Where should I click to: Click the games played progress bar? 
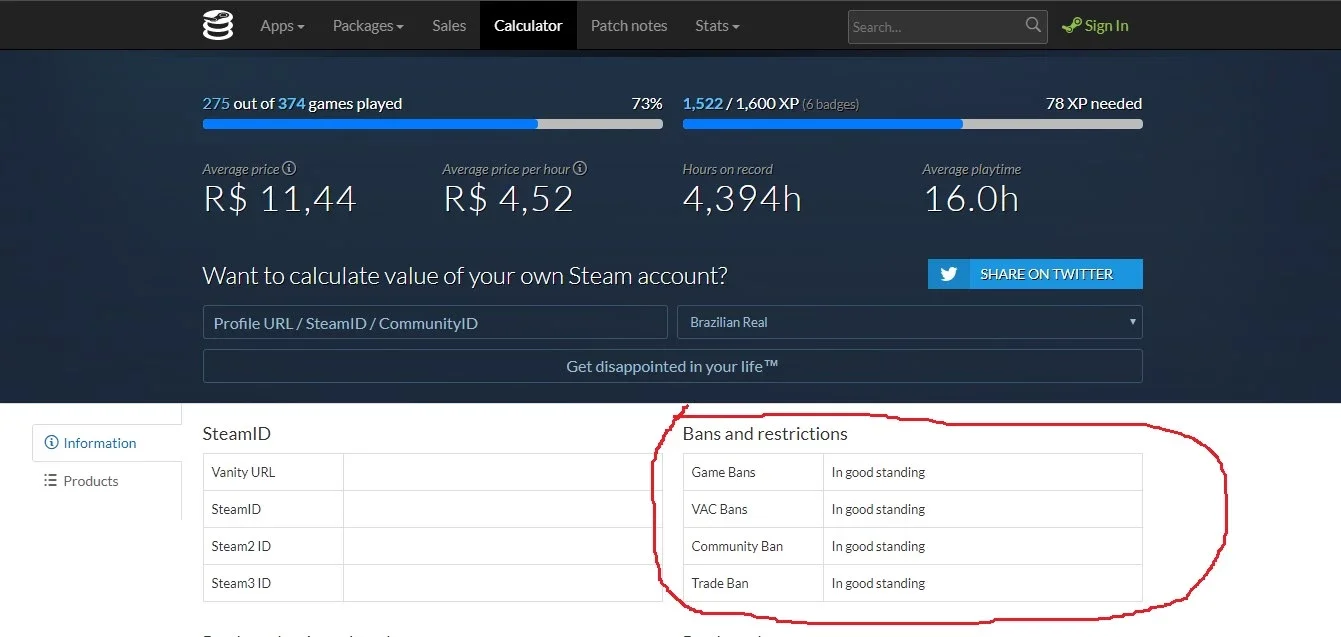click(432, 124)
